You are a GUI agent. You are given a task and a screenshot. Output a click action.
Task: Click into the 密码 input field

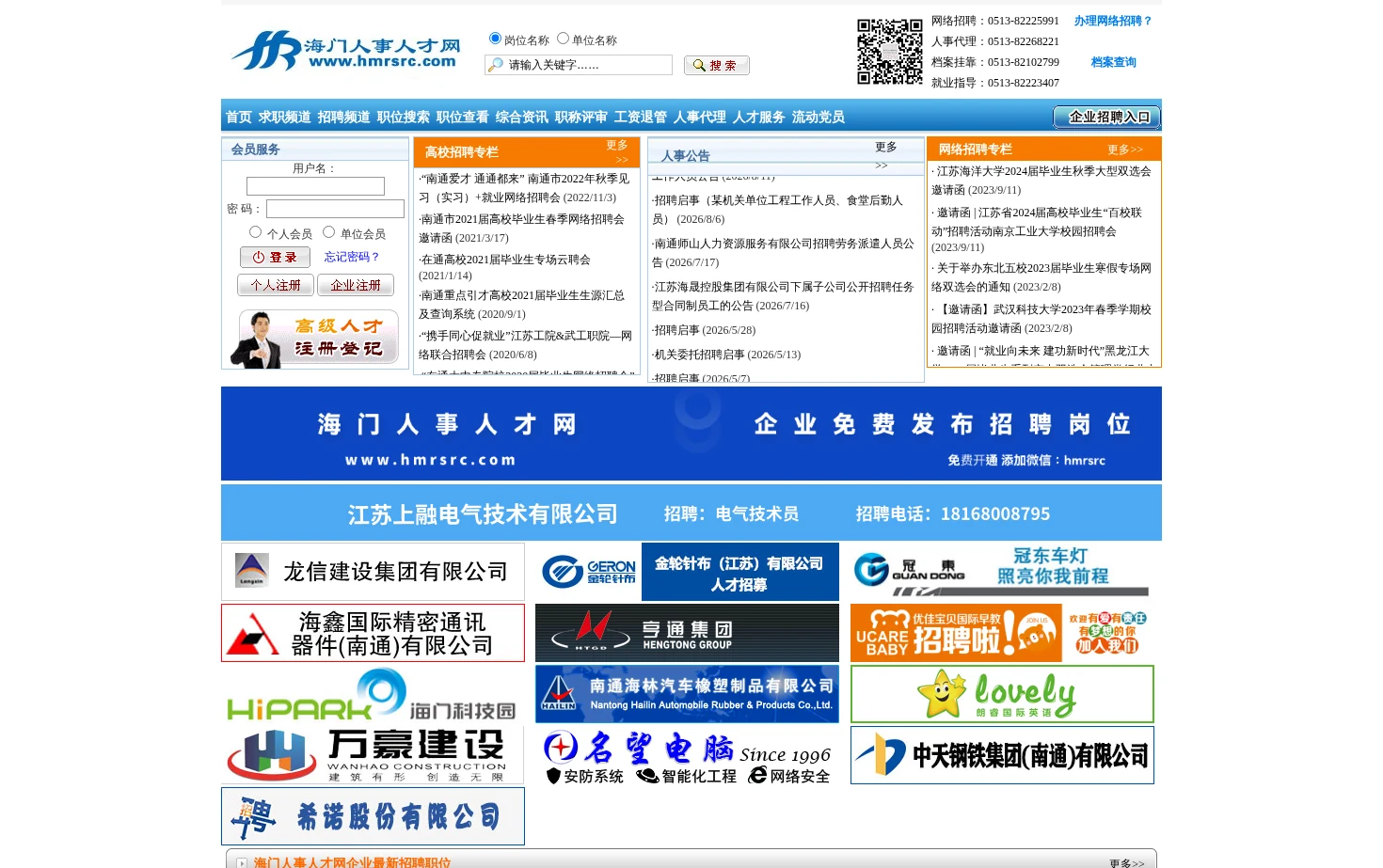335,209
